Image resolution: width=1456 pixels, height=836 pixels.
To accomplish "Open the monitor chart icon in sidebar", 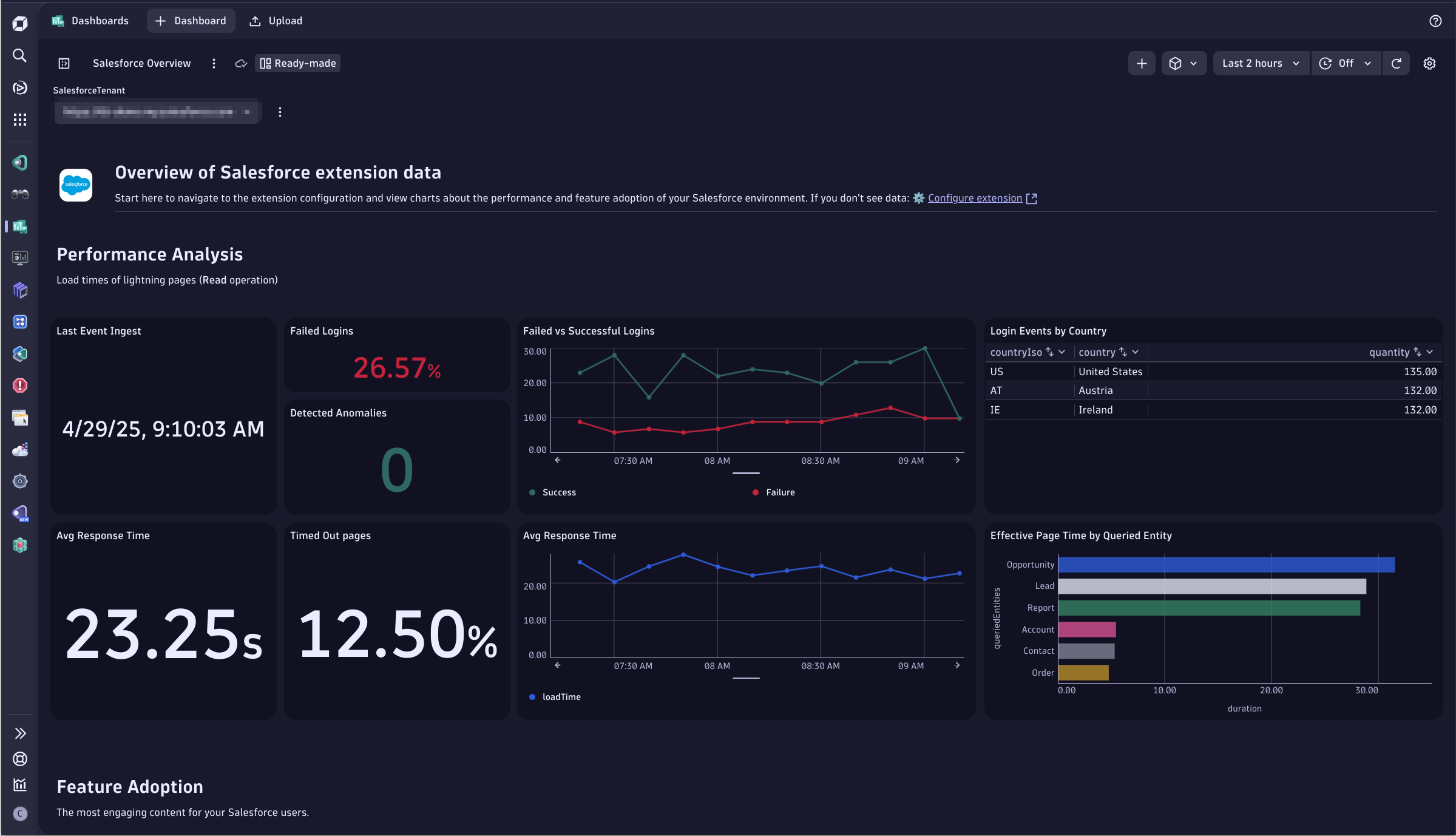I will click(19, 258).
